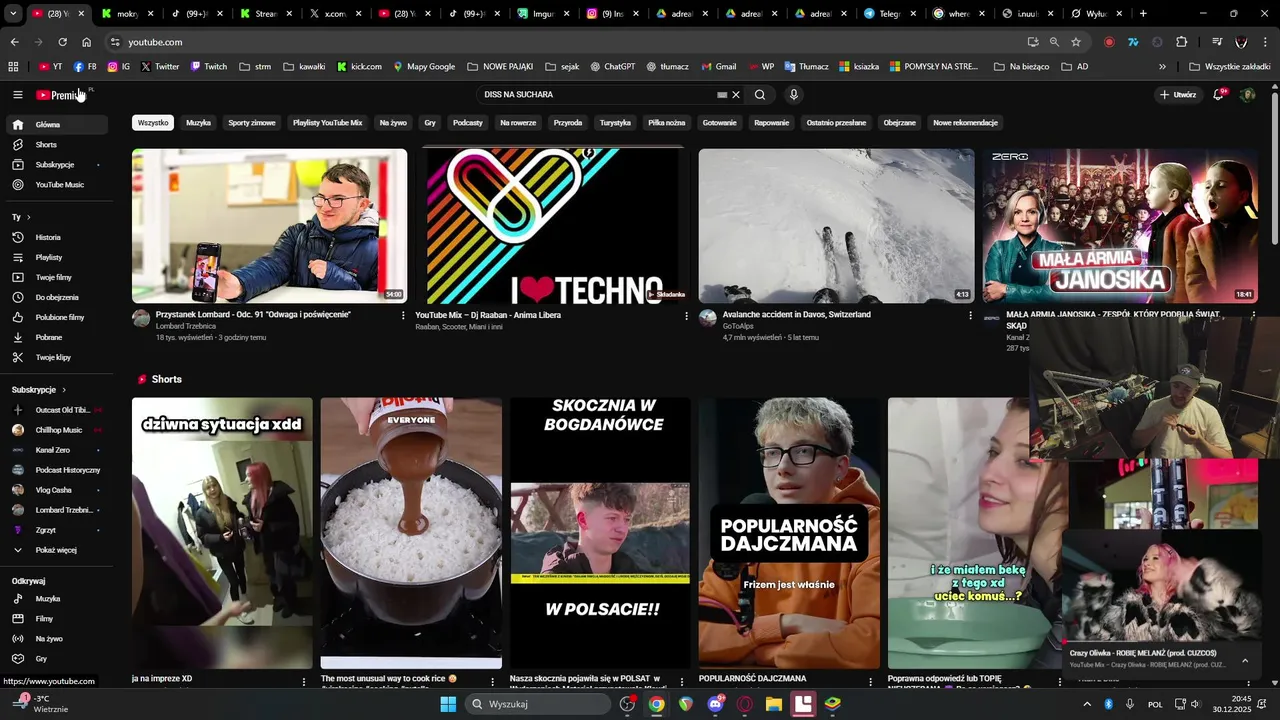1280x720 pixels.
Task: Expand the Ty section chevron
Action: click(x=28, y=217)
